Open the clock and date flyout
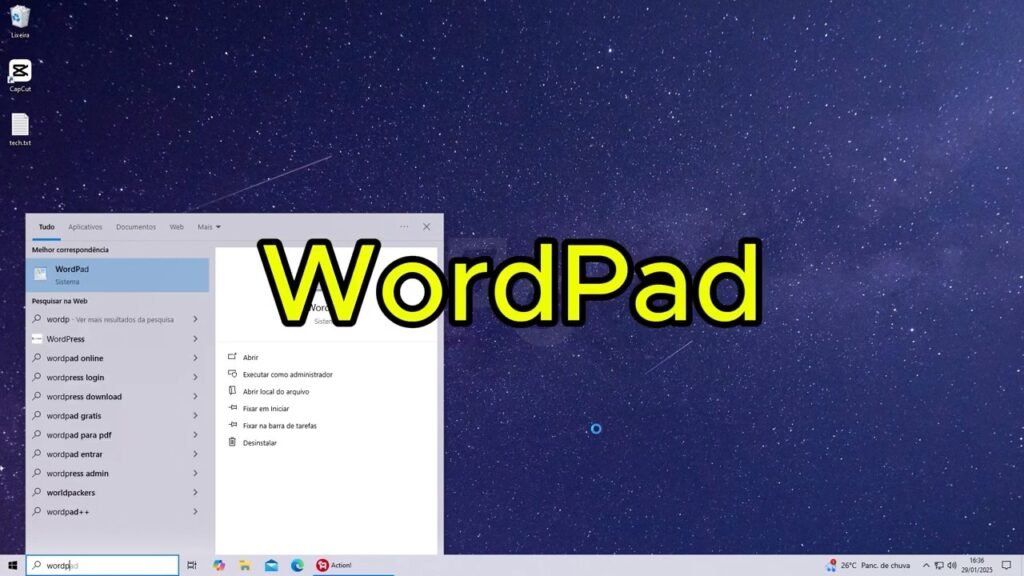Image resolution: width=1024 pixels, height=576 pixels. pos(976,566)
